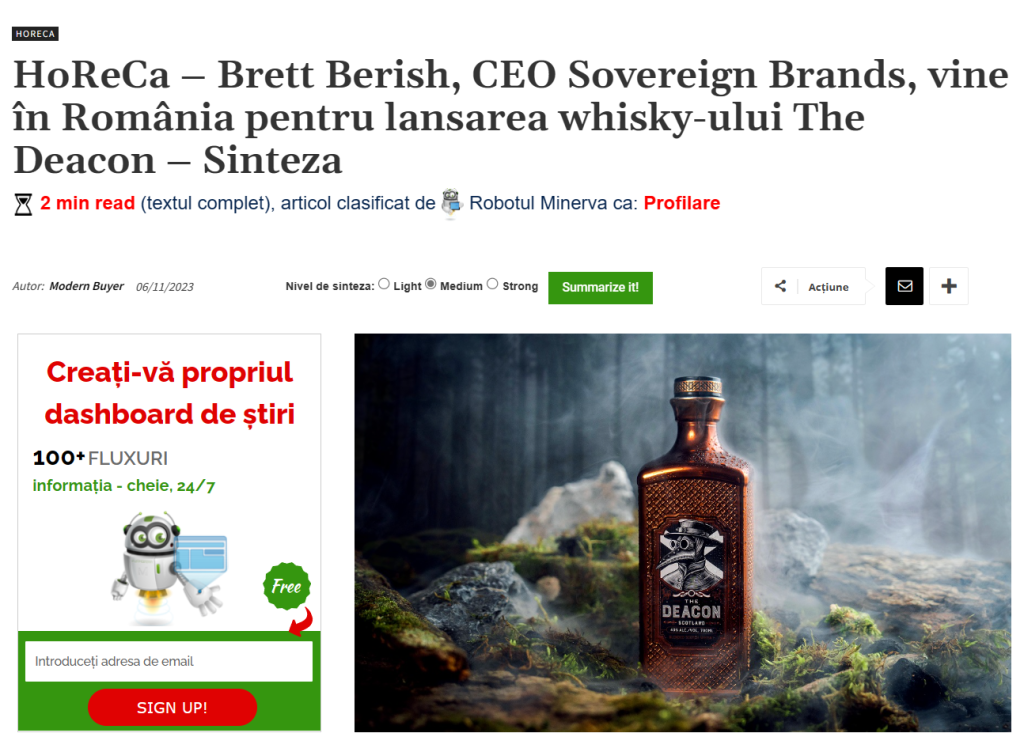Click the Modern Buyer author link
1024x752 pixels.
(86, 287)
